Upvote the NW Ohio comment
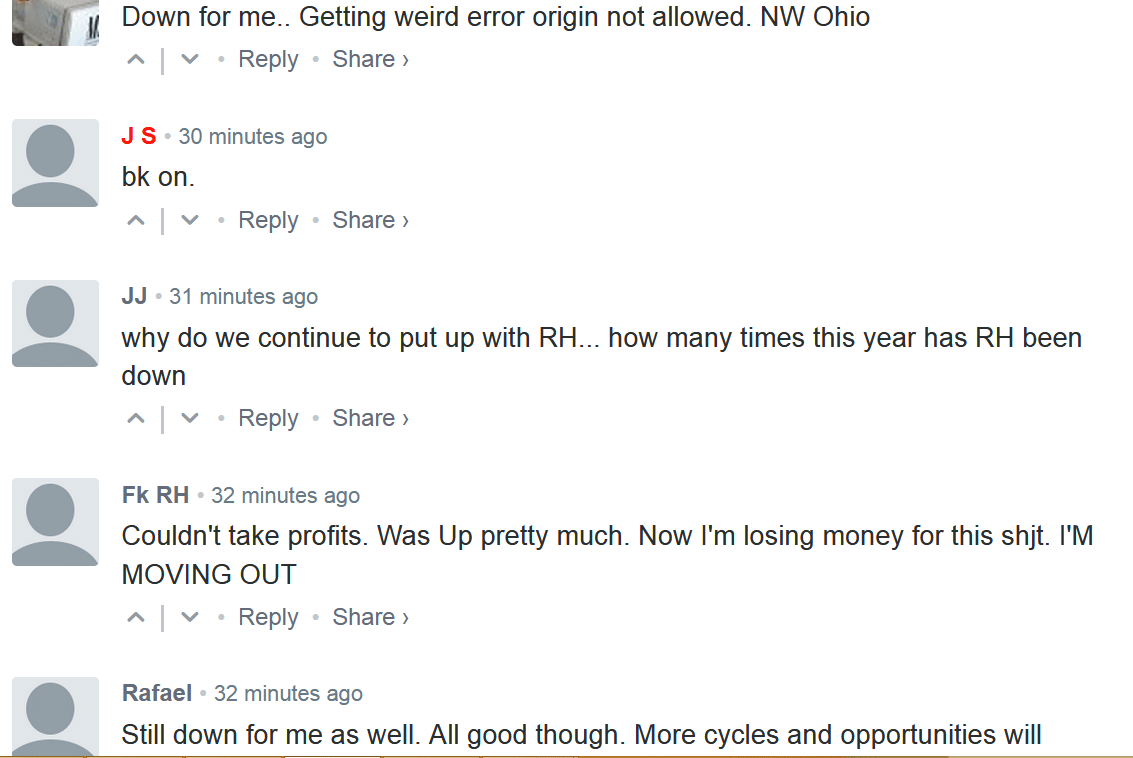Viewport: 1133px width, 758px height. tap(136, 60)
